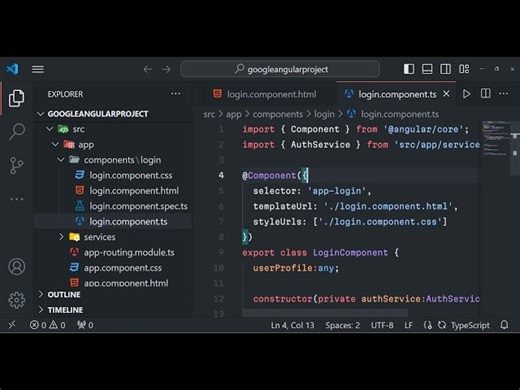Open app-routing.module.ts file

[129, 252]
